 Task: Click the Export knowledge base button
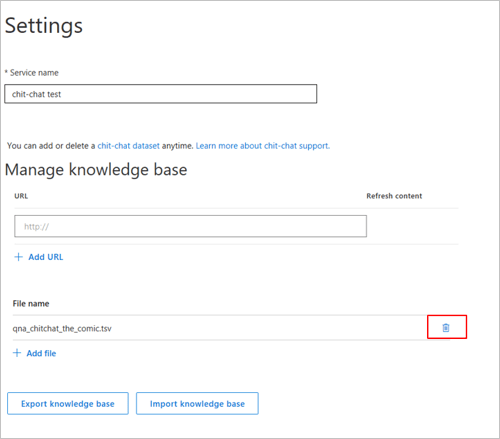68,403
